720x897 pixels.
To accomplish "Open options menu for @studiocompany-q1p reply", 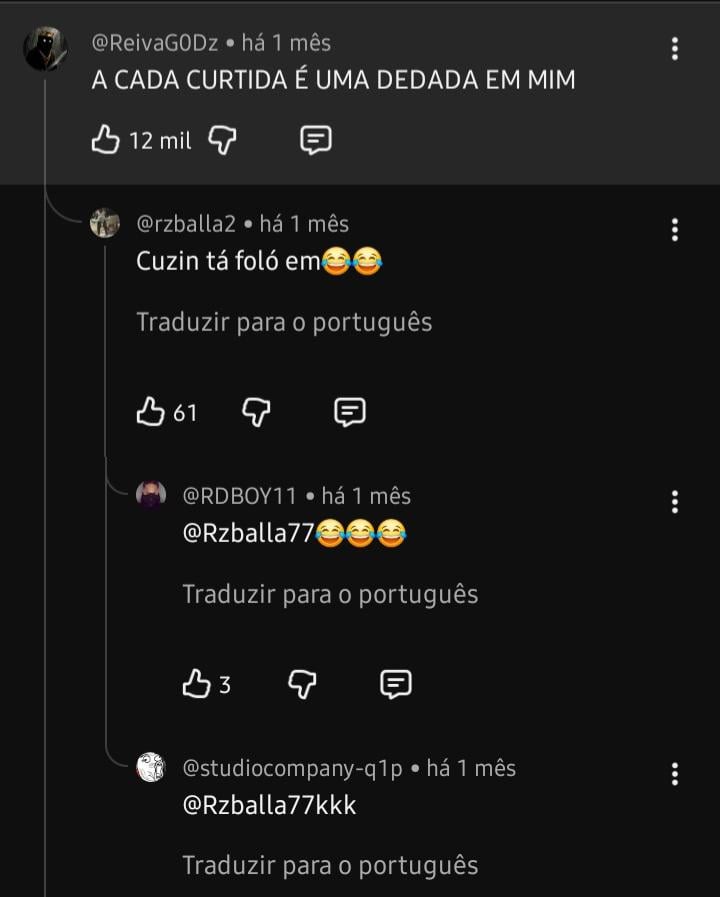I will [675, 773].
